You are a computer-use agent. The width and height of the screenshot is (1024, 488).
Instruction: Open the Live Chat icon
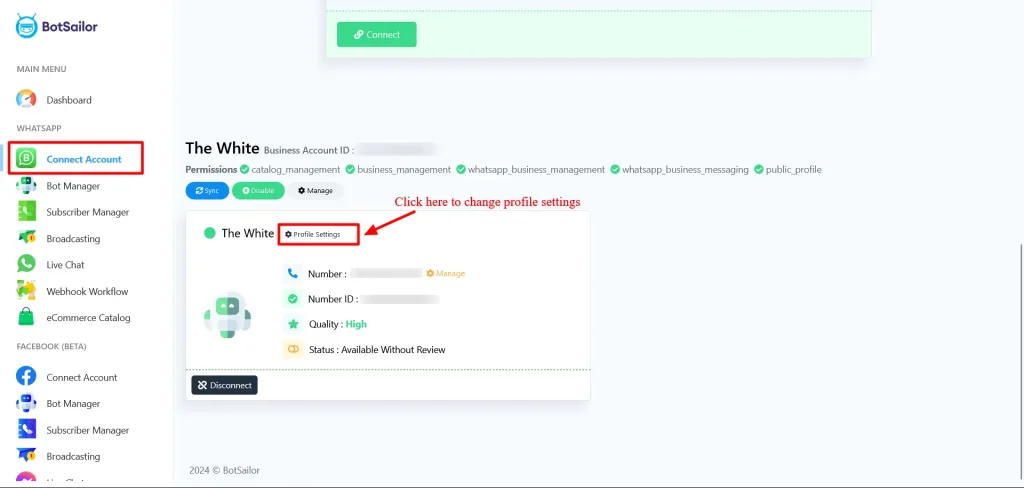point(27,265)
